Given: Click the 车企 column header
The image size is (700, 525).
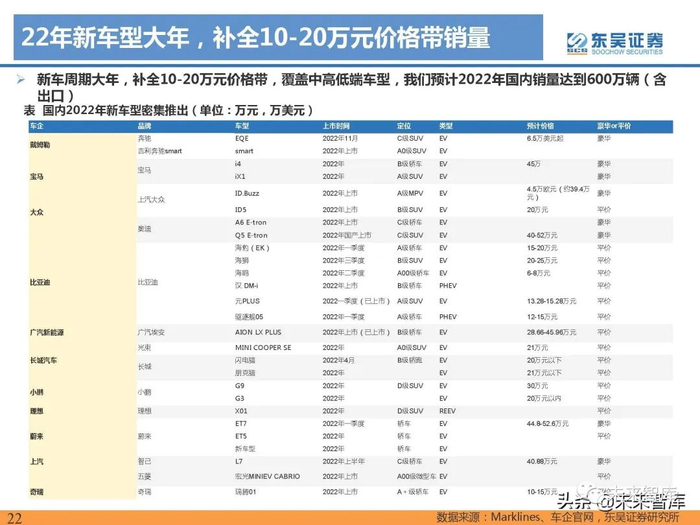Looking at the screenshot, I should 37,126.
